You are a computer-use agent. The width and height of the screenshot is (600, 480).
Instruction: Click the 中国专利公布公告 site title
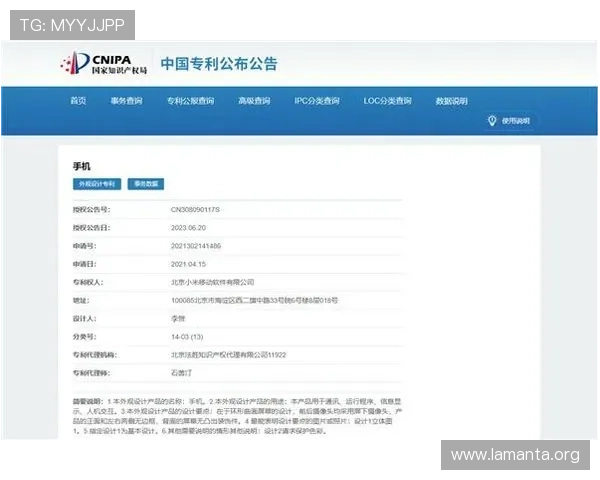(x=219, y=64)
